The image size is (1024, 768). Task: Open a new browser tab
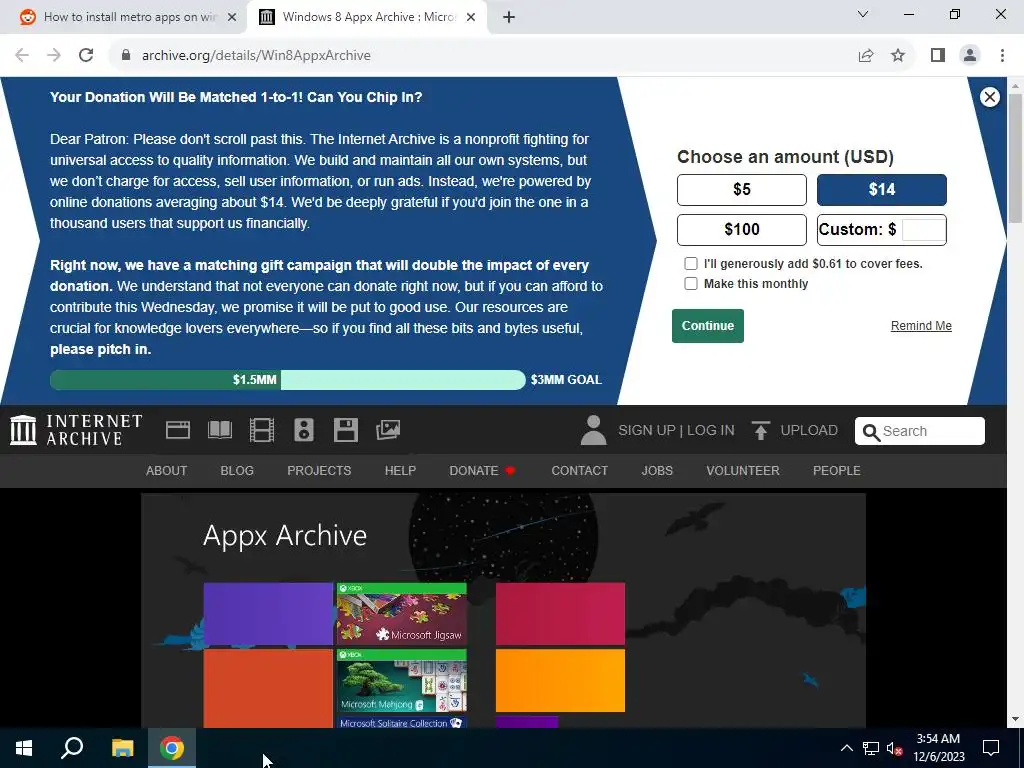509,18
